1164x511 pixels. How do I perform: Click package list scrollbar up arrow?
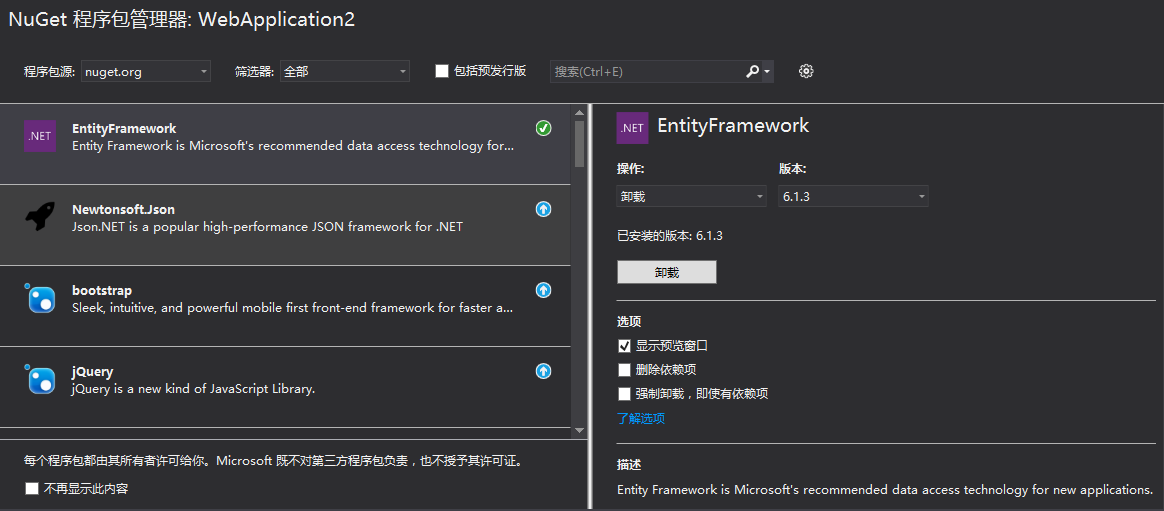(580, 112)
